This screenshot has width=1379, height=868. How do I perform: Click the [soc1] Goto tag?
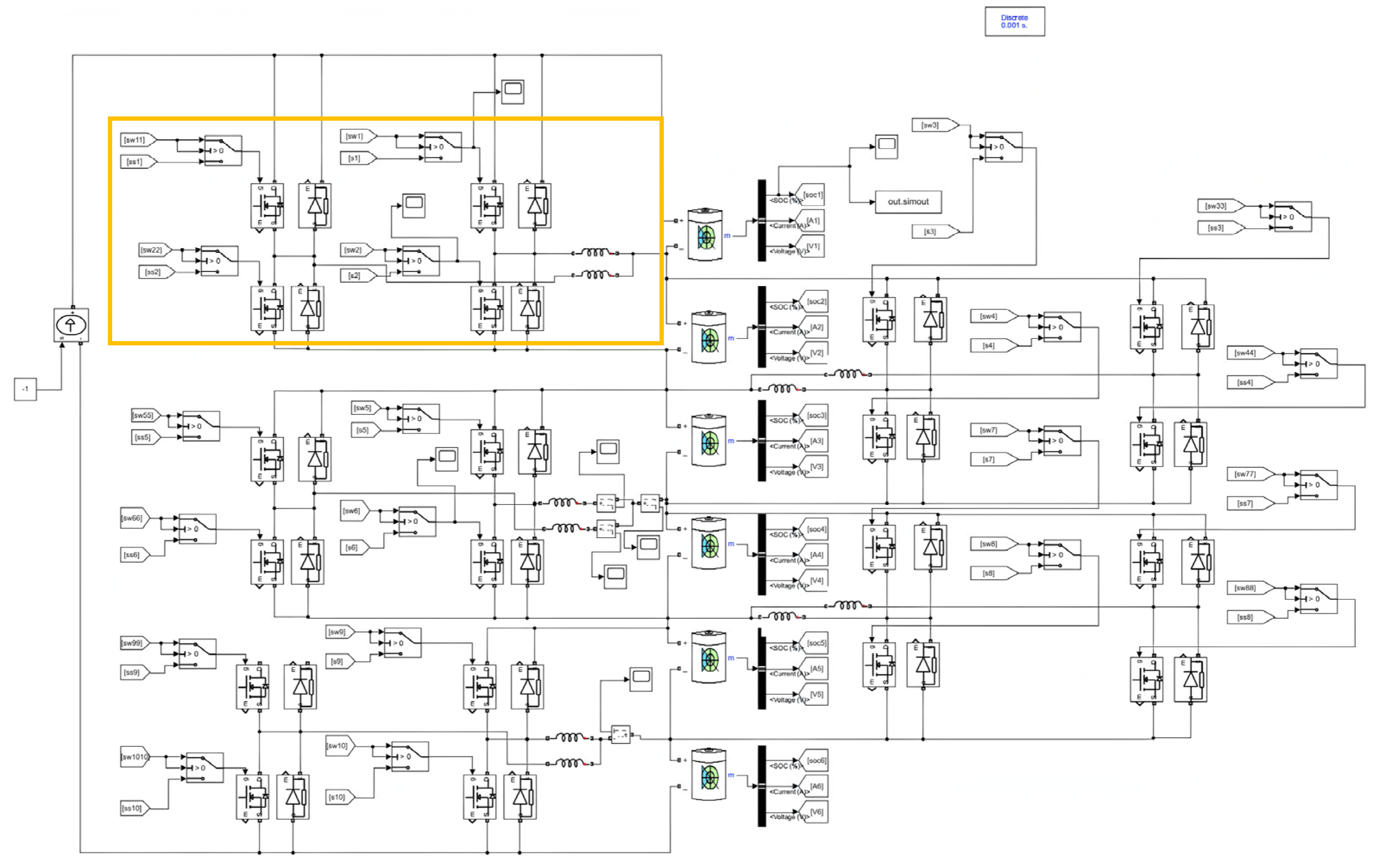coord(812,195)
